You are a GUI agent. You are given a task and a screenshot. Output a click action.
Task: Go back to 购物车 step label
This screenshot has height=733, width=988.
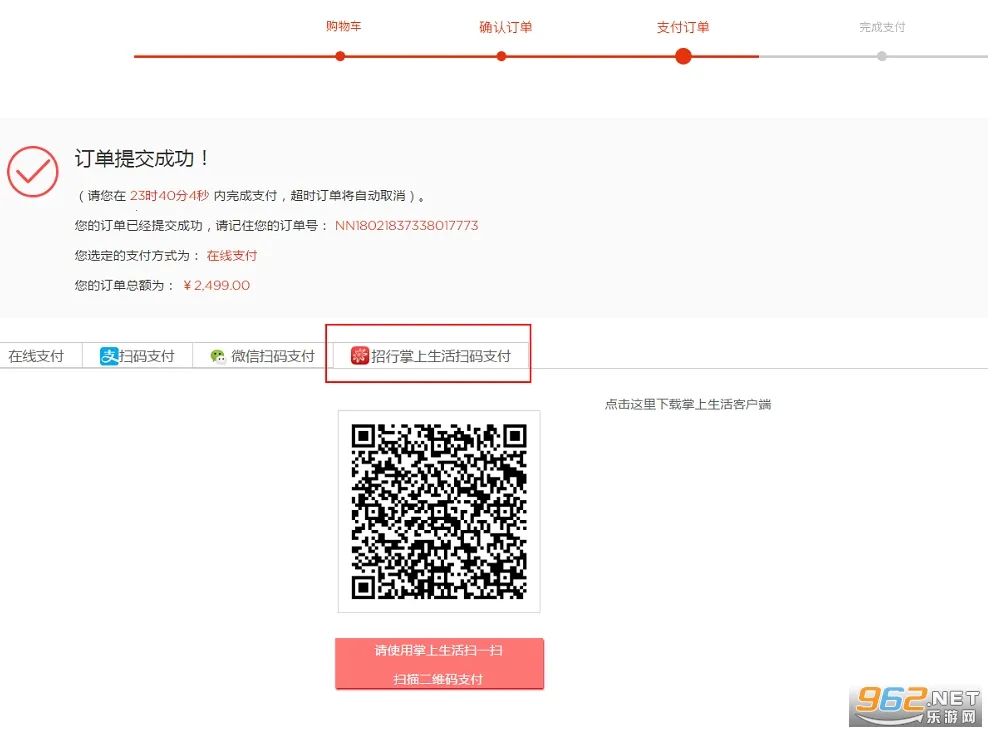click(343, 26)
